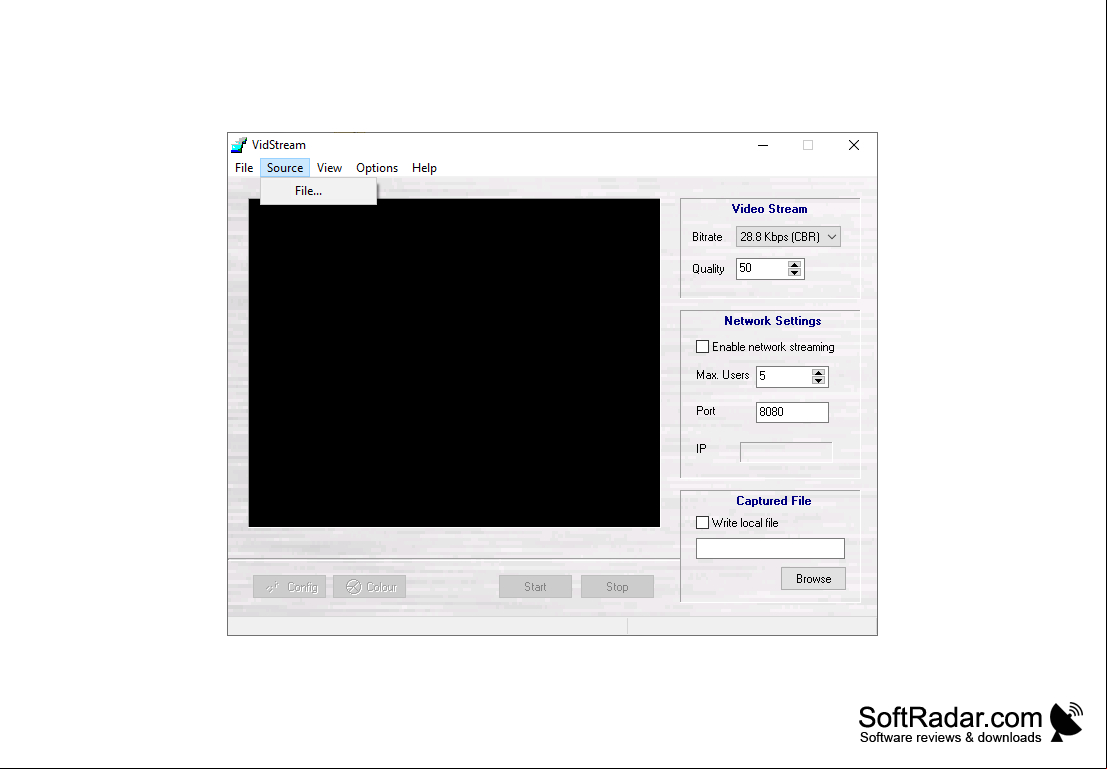
Task: Click the Config button
Action: tap(289, 587)
